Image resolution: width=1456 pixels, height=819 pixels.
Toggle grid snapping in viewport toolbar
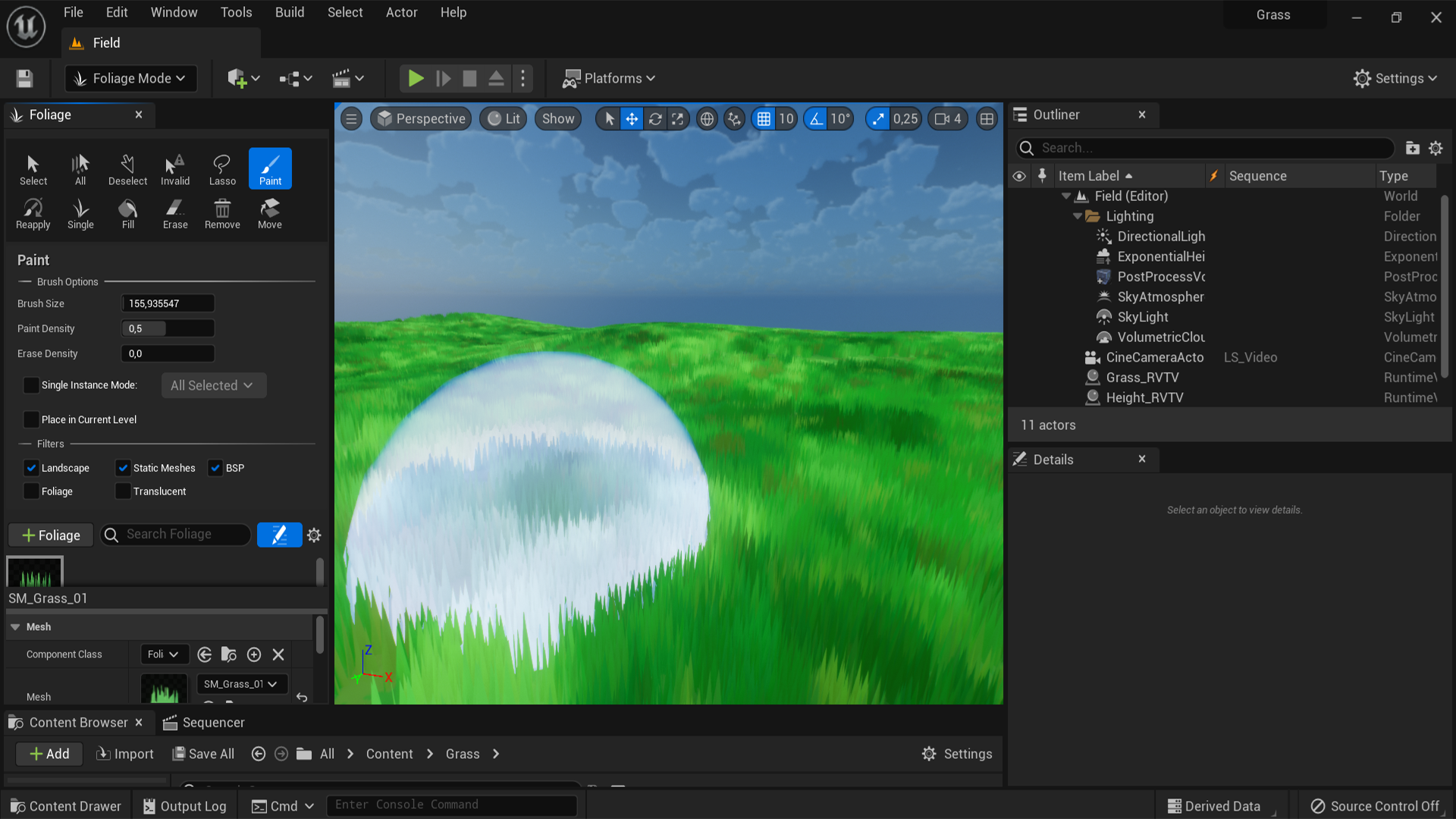764,119
